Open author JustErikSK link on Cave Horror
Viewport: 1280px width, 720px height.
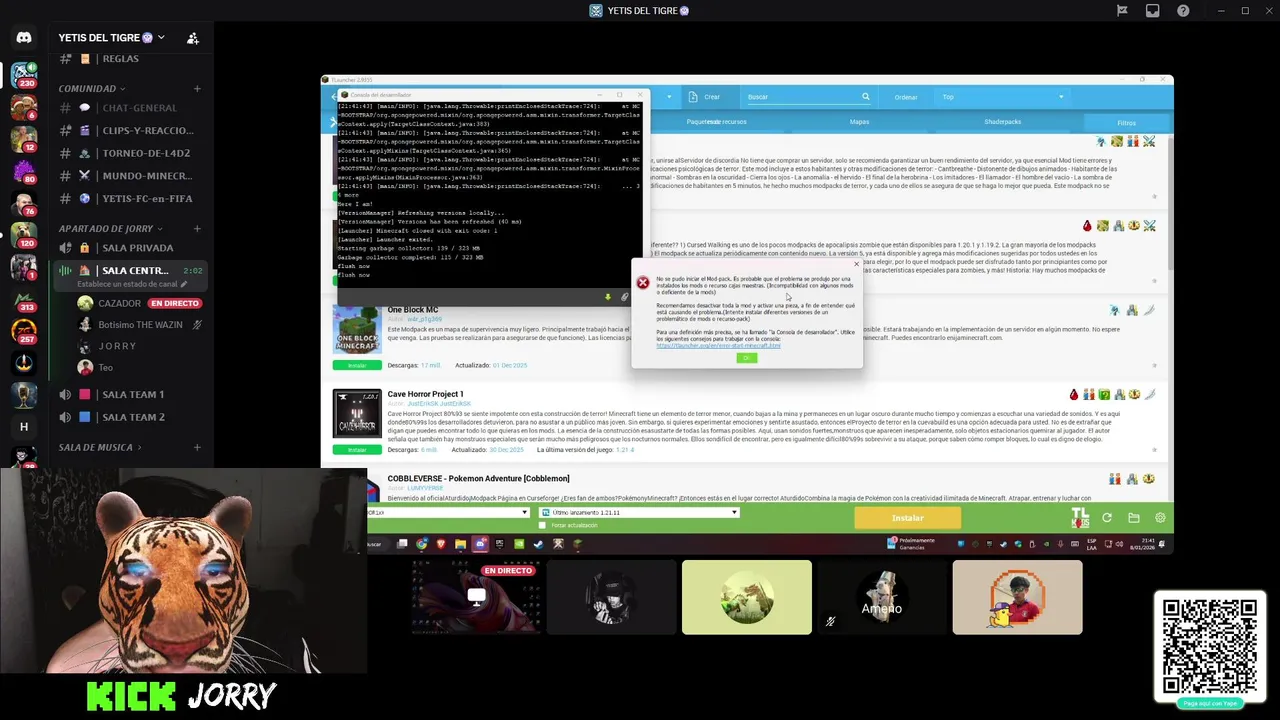437,403
